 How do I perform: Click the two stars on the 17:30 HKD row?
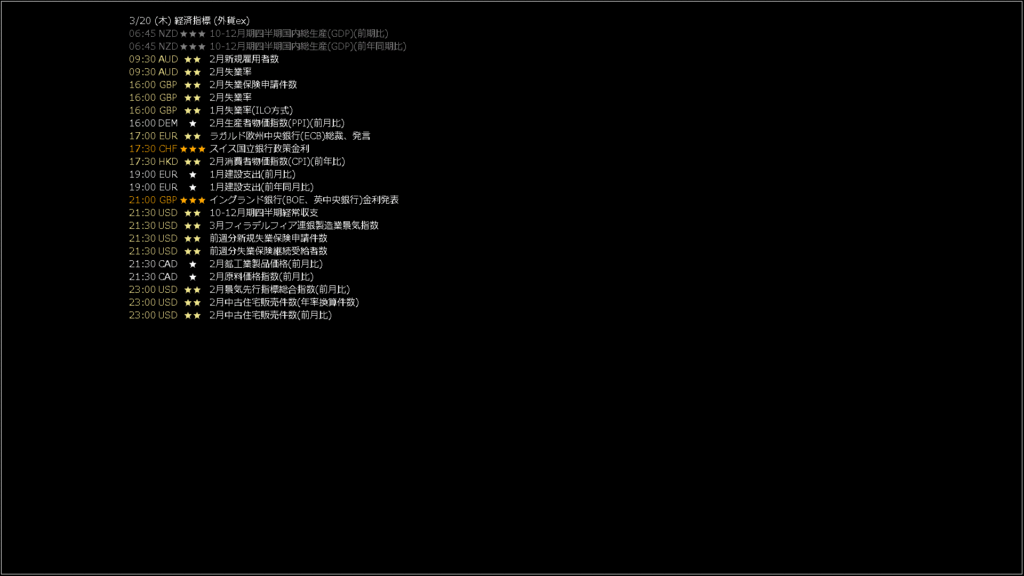pos(193,162)
